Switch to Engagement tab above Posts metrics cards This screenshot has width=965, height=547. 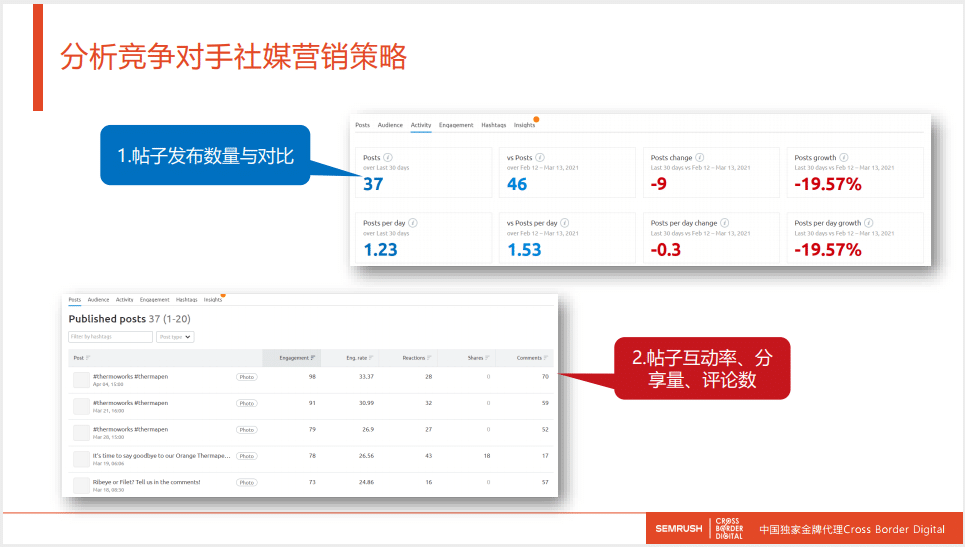(456, 125)
